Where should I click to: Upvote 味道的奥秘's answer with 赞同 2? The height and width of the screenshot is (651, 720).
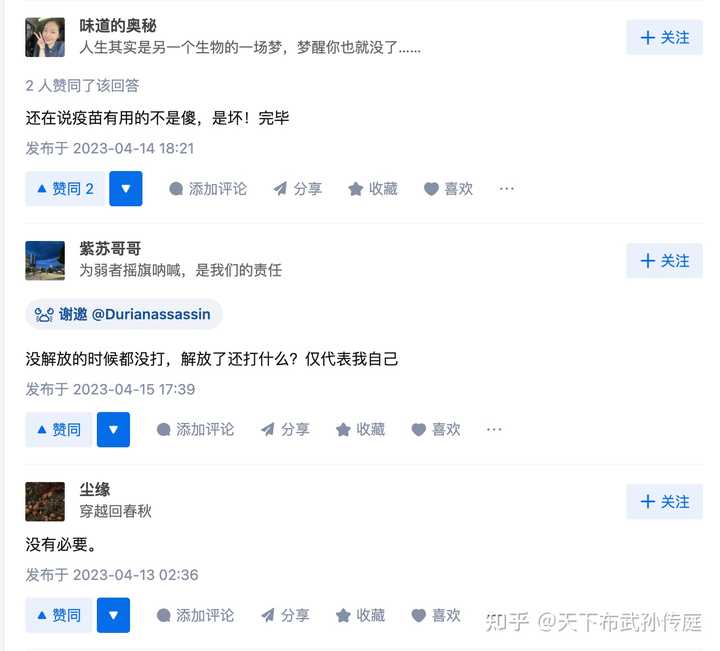pyautogui.click(x=65, y=189)
